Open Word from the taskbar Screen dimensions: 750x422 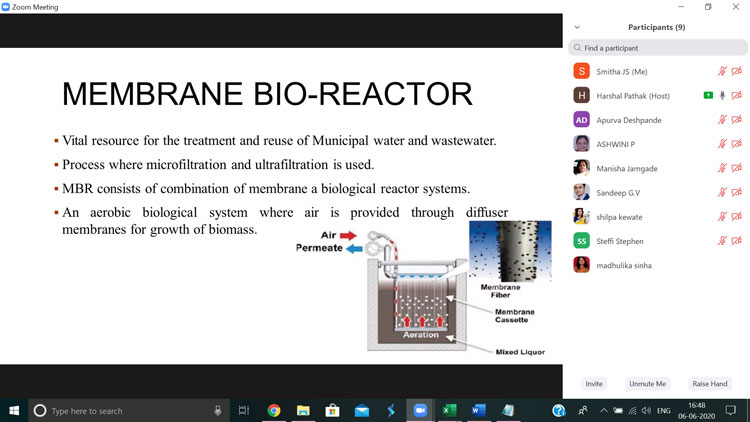[478, 410]
